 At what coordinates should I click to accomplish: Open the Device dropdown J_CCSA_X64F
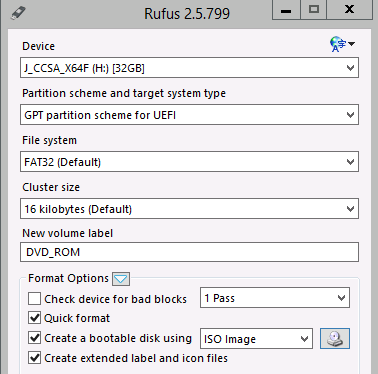click(x=189, y=68)
